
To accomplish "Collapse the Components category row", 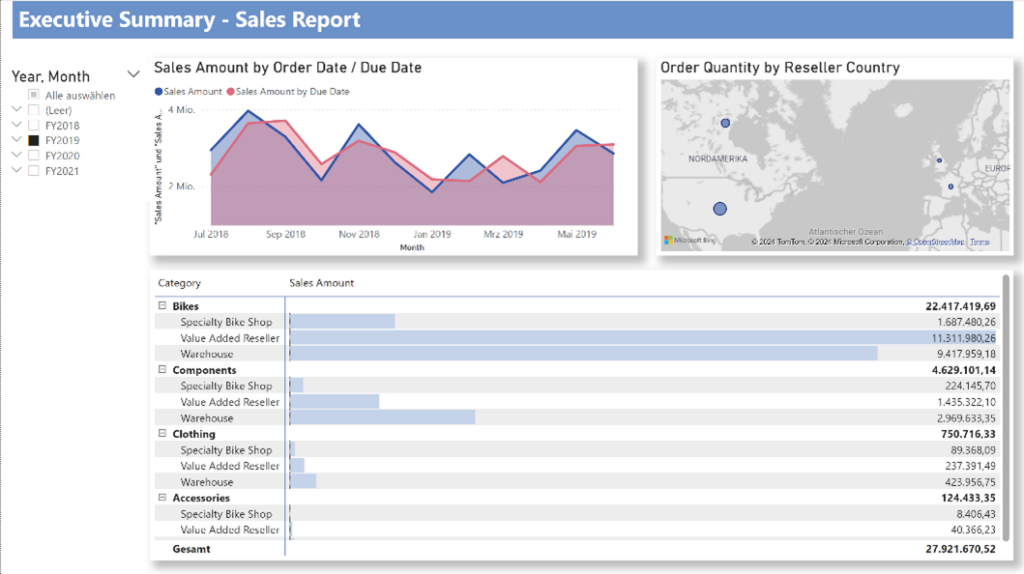I will point(162,369).
